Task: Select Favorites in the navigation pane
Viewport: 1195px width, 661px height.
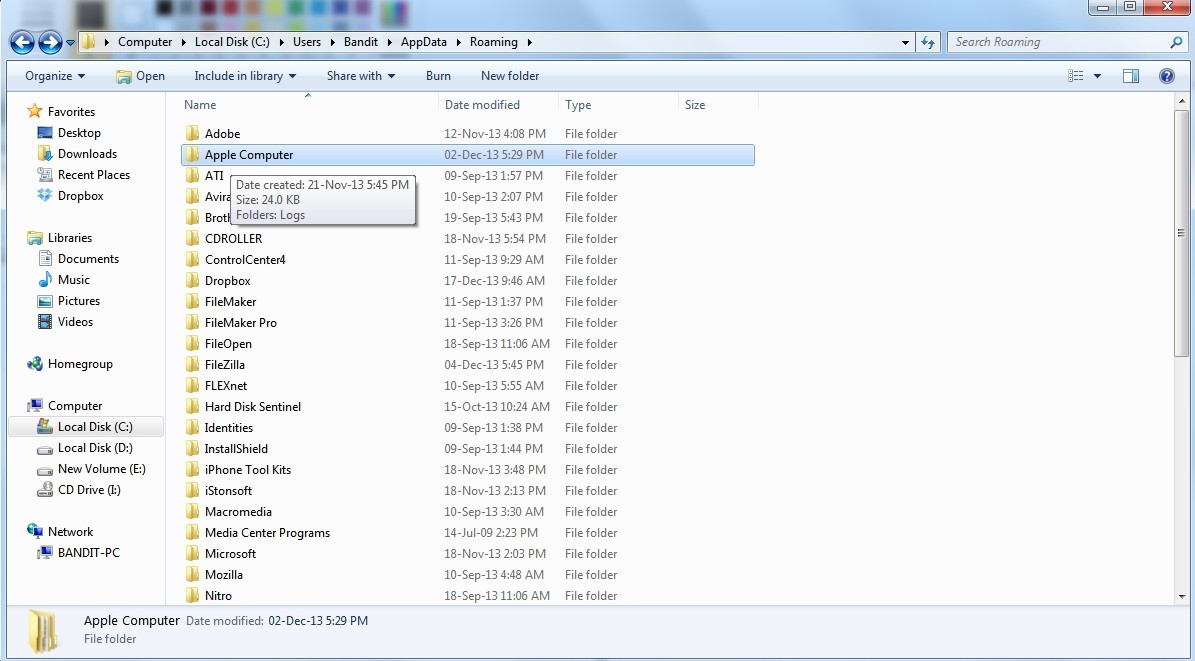Action: click(x=71, y=111)
